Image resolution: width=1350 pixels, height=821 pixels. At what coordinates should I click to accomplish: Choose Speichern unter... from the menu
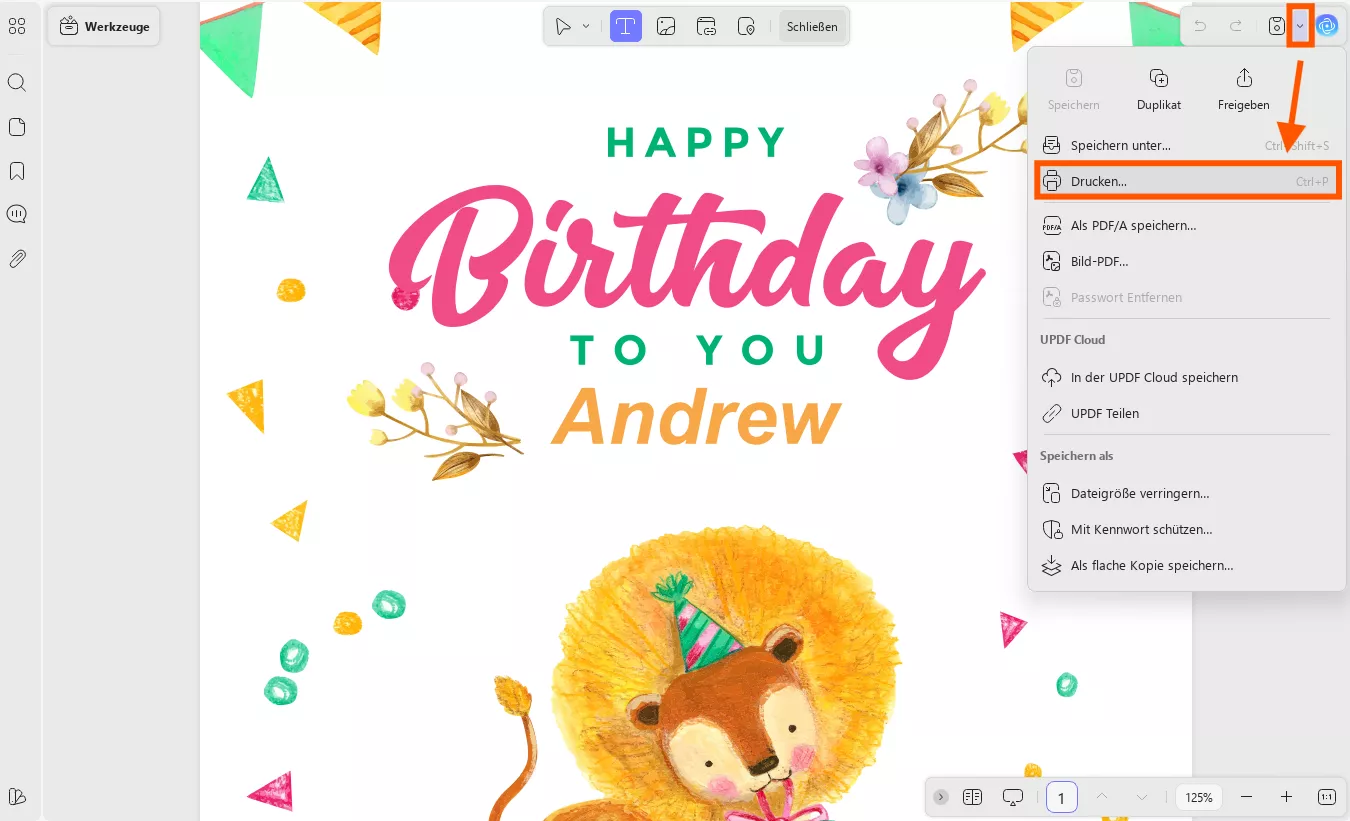coord(1186,146)
